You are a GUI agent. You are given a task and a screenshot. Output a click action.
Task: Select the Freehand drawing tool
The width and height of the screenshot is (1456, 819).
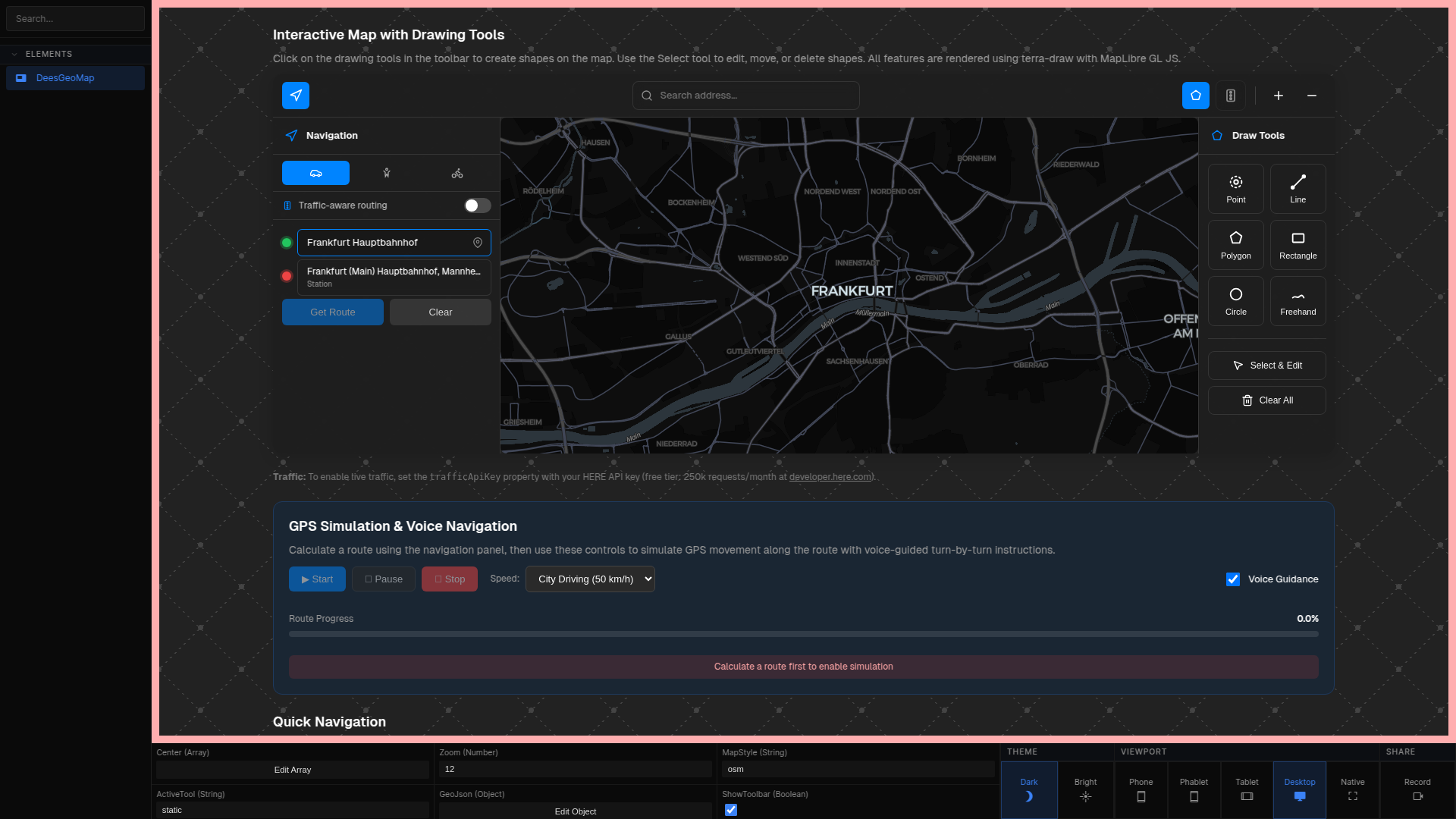click(1298, 301)
